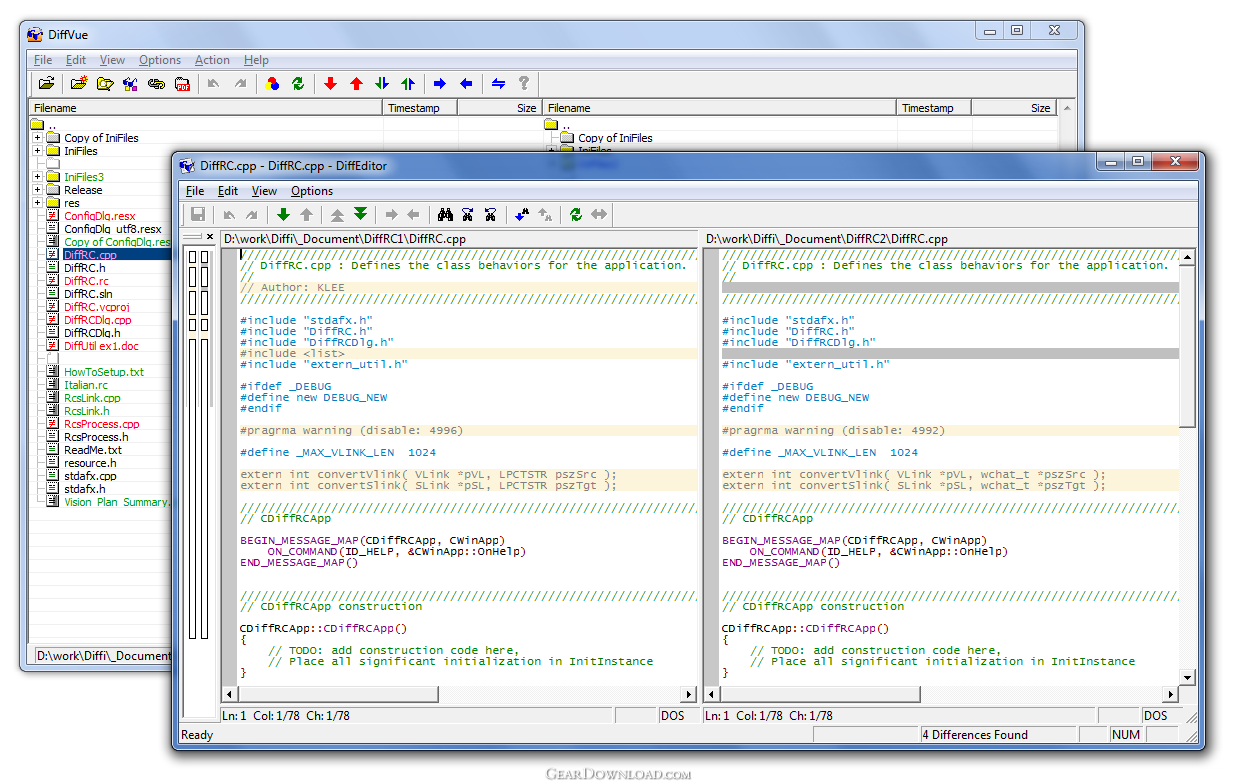Click the save disk icon in DiffEditor toolbar
This screenshot has width=1236, height=782.
pyautogui.click(x=198, y=214)
